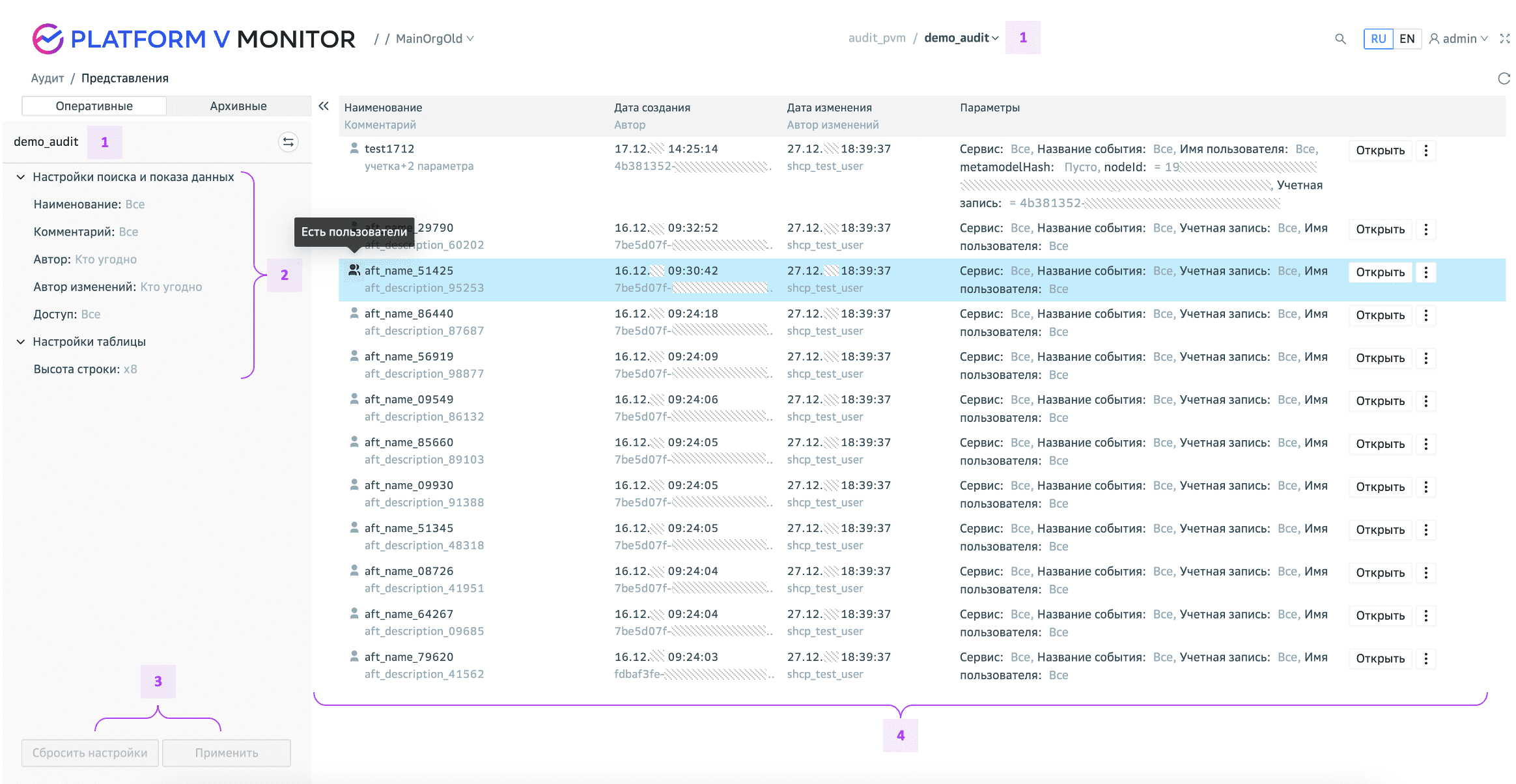
Task: Collapse the left panel with double chevron
Action: click(x=324, y=106)
